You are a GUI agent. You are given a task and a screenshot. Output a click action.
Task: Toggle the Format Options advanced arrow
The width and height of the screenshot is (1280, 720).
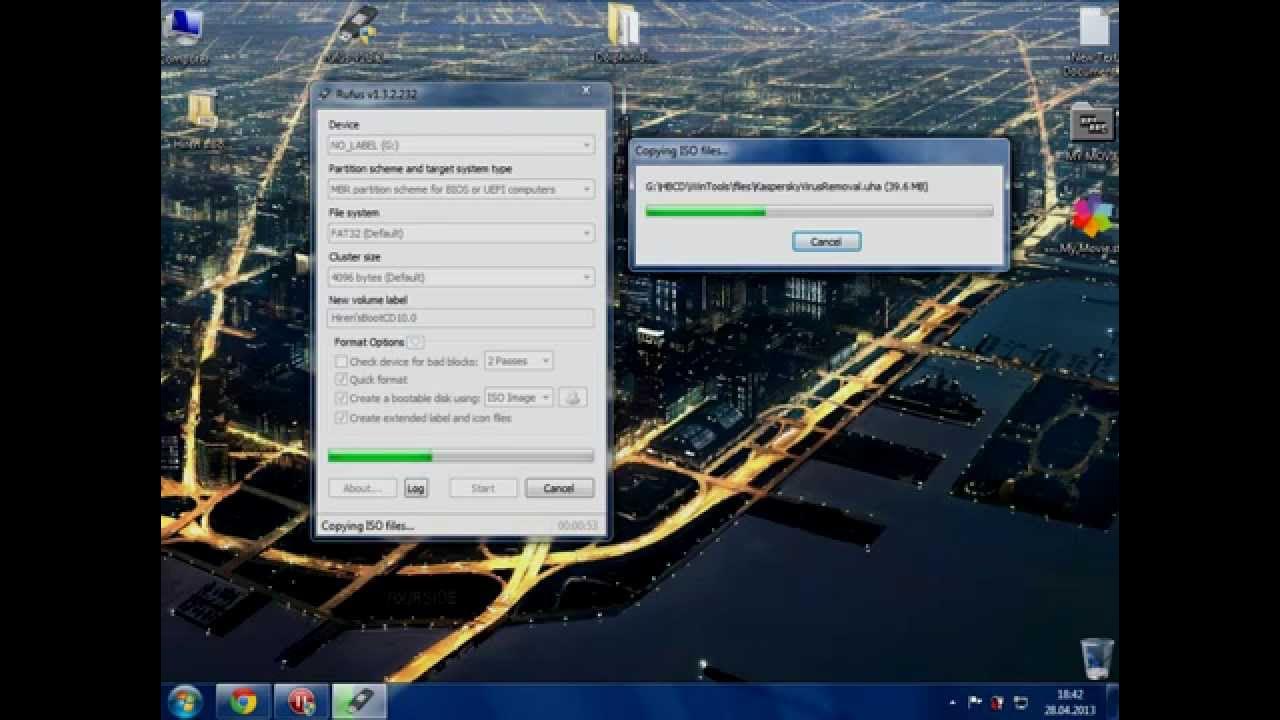point(415,342)
